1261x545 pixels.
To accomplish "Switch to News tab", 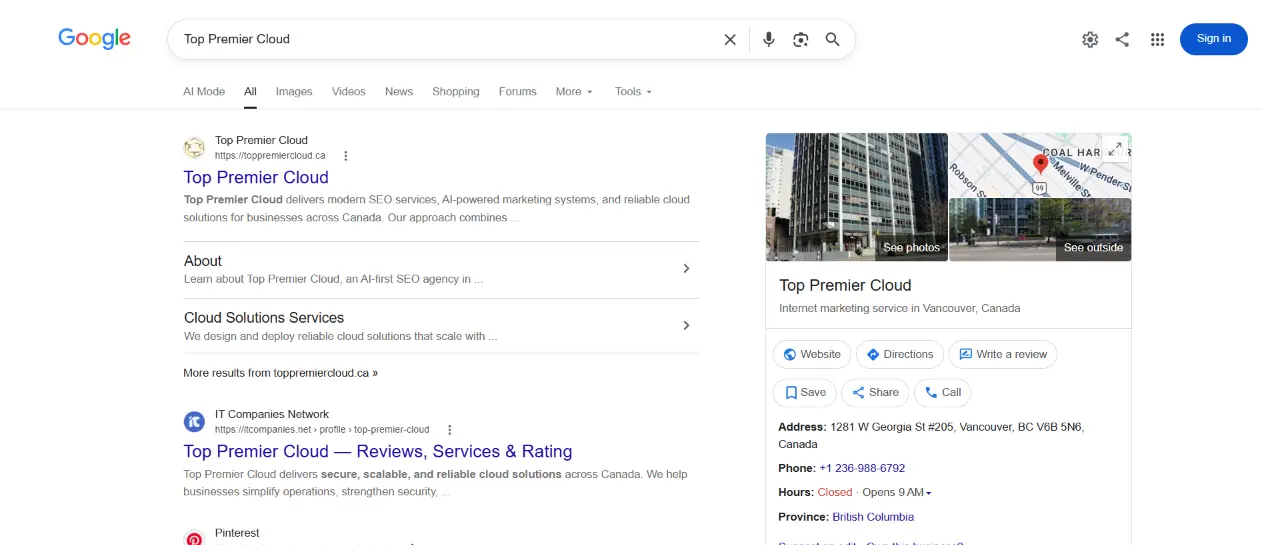I will 399,91.
